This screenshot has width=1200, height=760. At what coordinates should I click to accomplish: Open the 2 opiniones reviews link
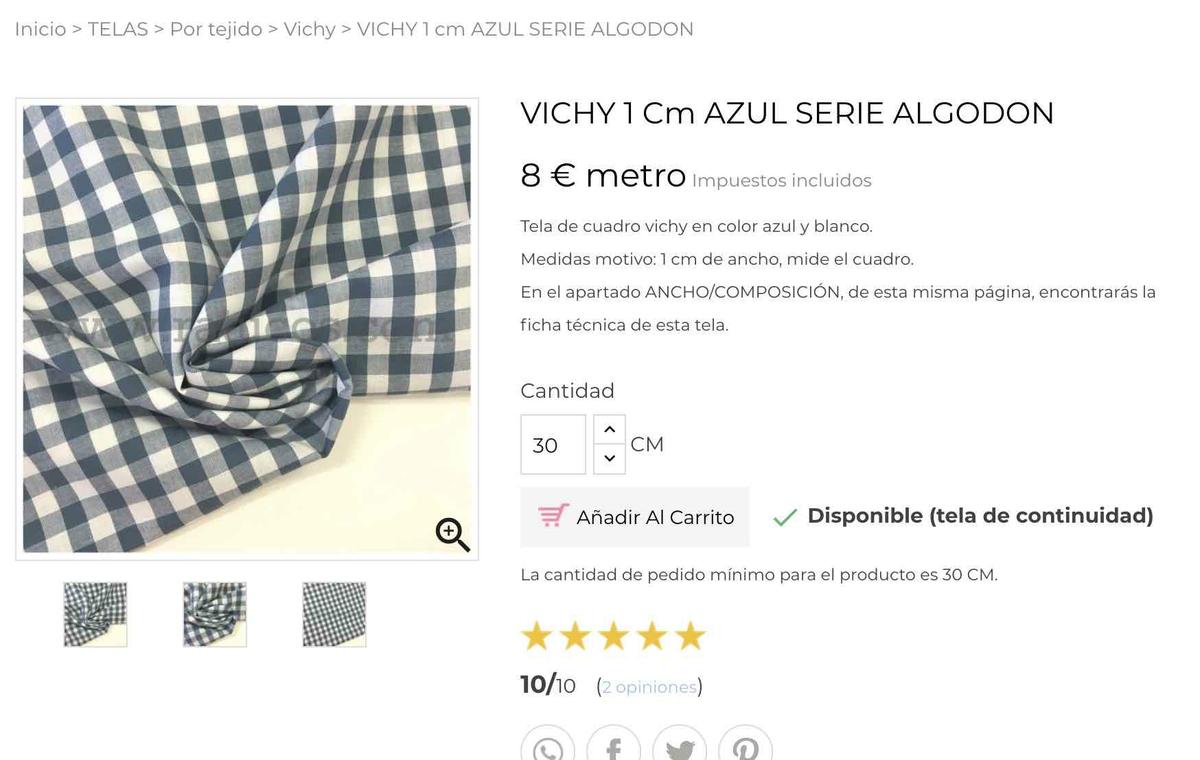click(x=649, y=687)
